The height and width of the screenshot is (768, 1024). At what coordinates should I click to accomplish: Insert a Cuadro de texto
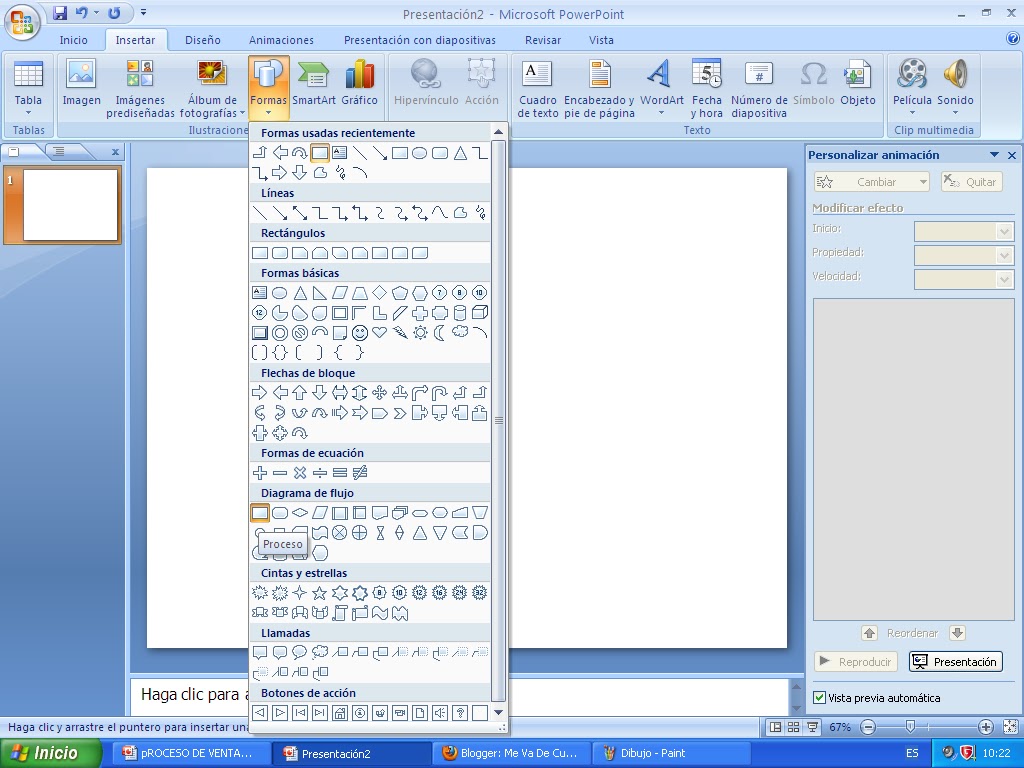point(537,88)
